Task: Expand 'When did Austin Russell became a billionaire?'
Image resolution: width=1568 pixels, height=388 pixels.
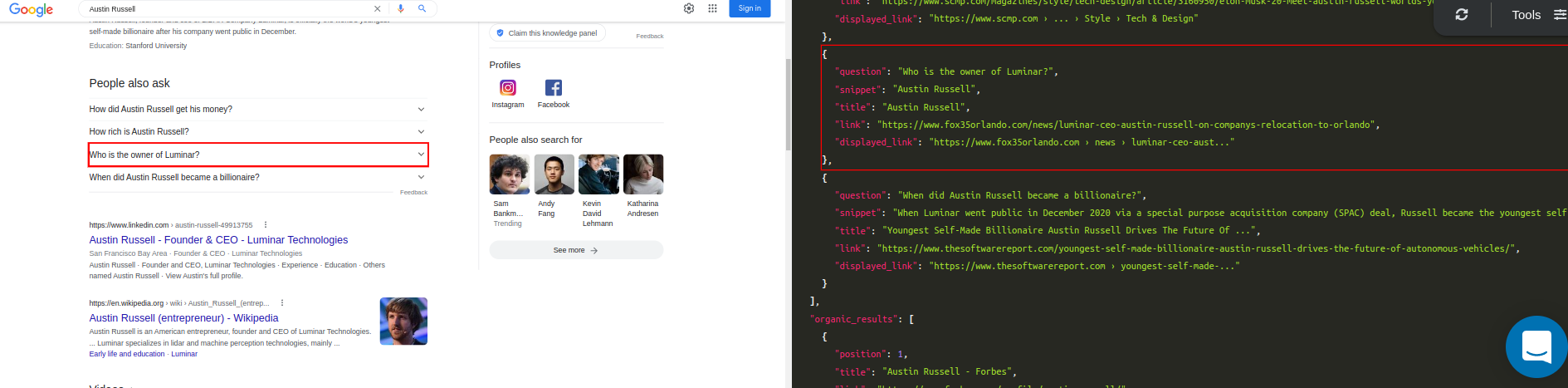Action: 258,177
